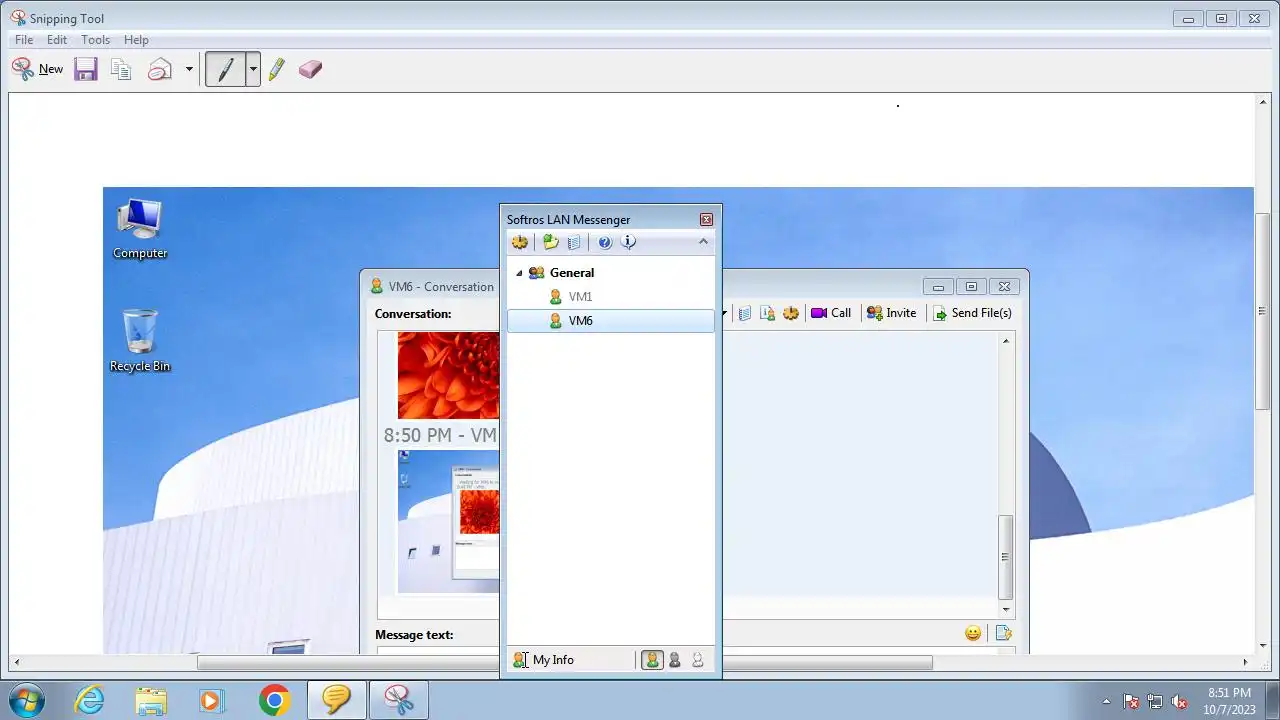The width and height of the screenshot is (1280, 720).
Task: Click the conversation vertical scrollbar thumb
Action: coord(1006,557)
